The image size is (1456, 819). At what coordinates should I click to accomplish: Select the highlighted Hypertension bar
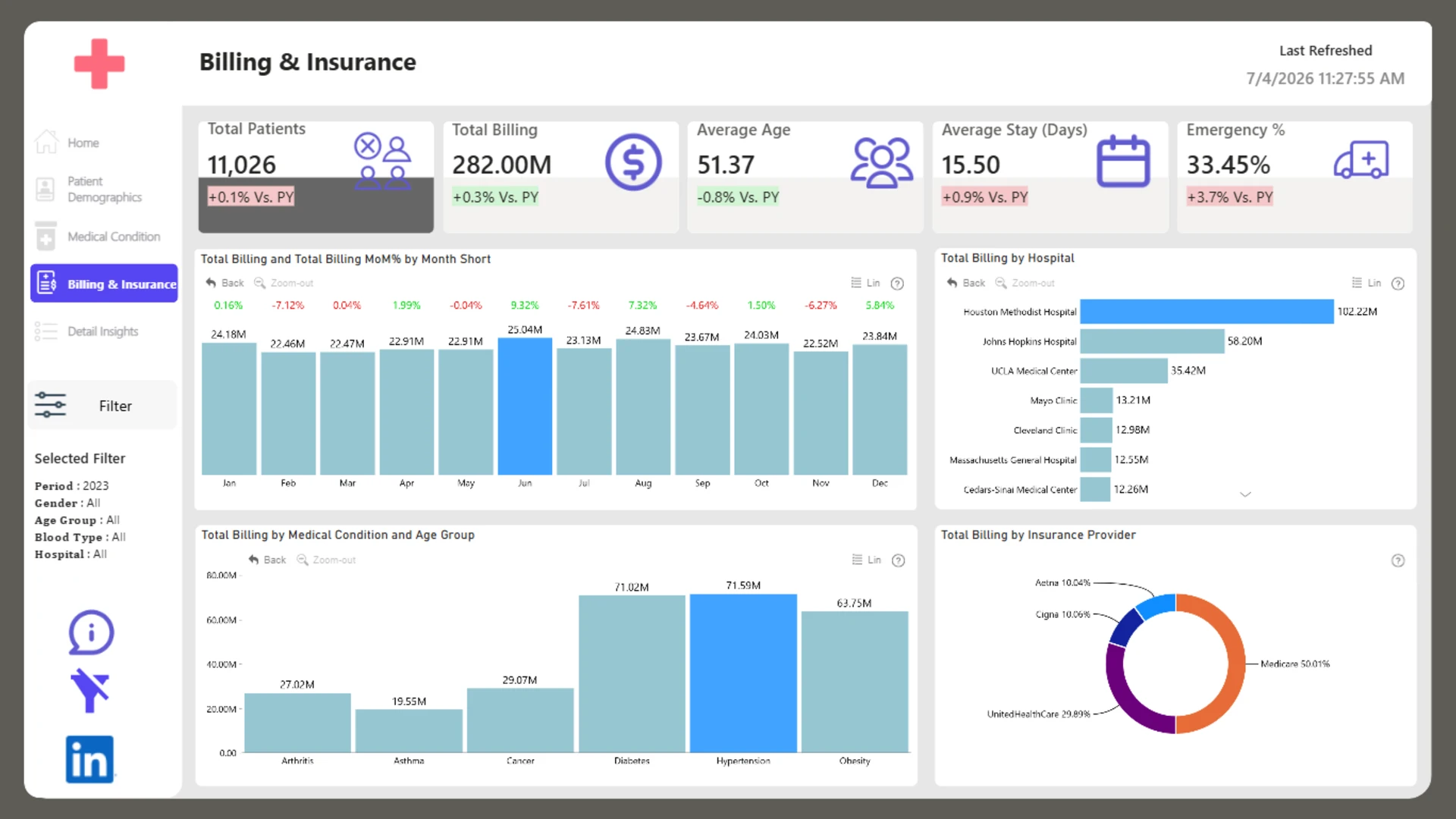point(743,673)
